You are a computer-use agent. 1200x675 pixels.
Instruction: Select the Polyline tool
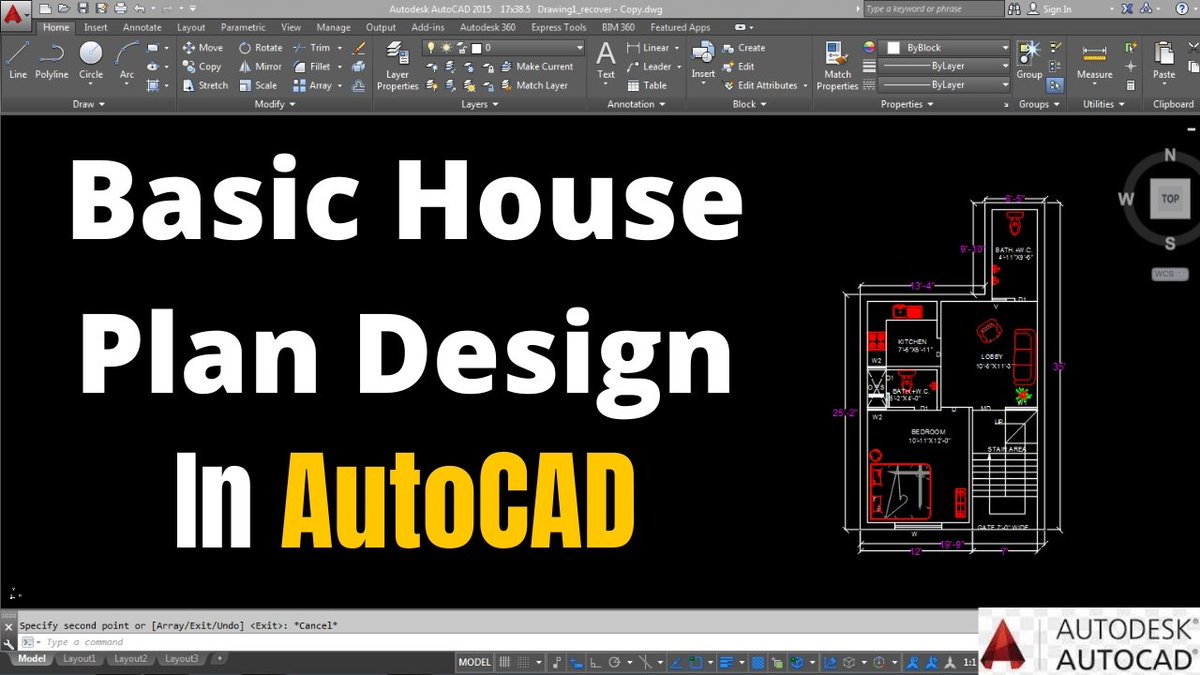point(52,60)
